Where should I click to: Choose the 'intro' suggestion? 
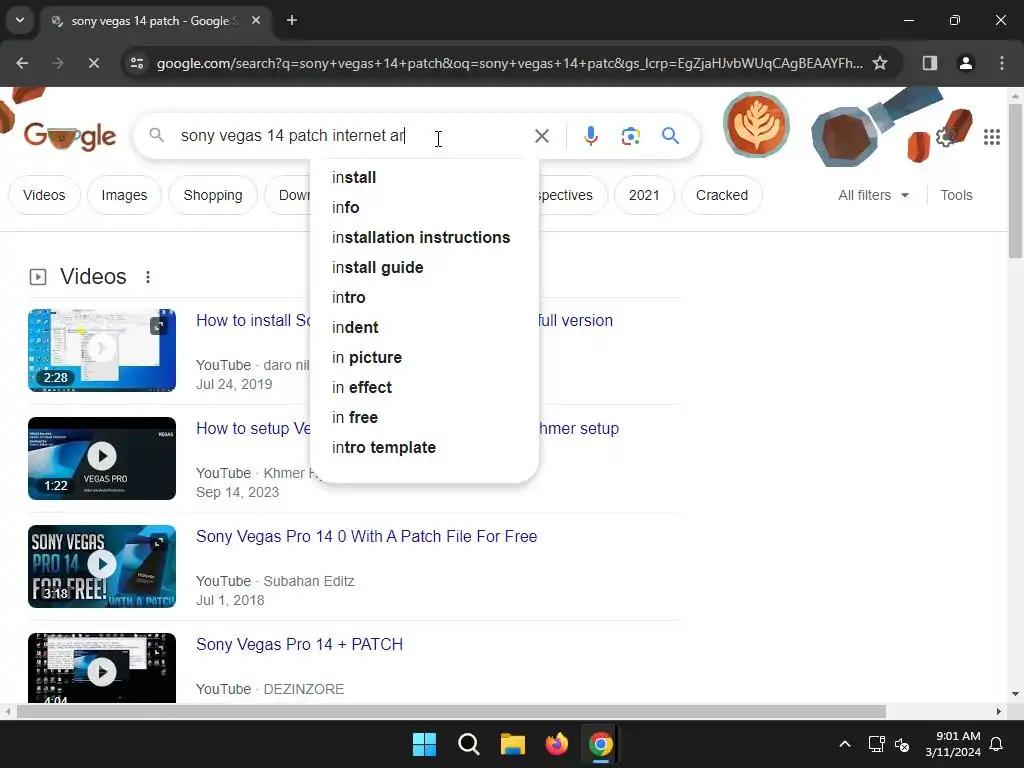424,298
